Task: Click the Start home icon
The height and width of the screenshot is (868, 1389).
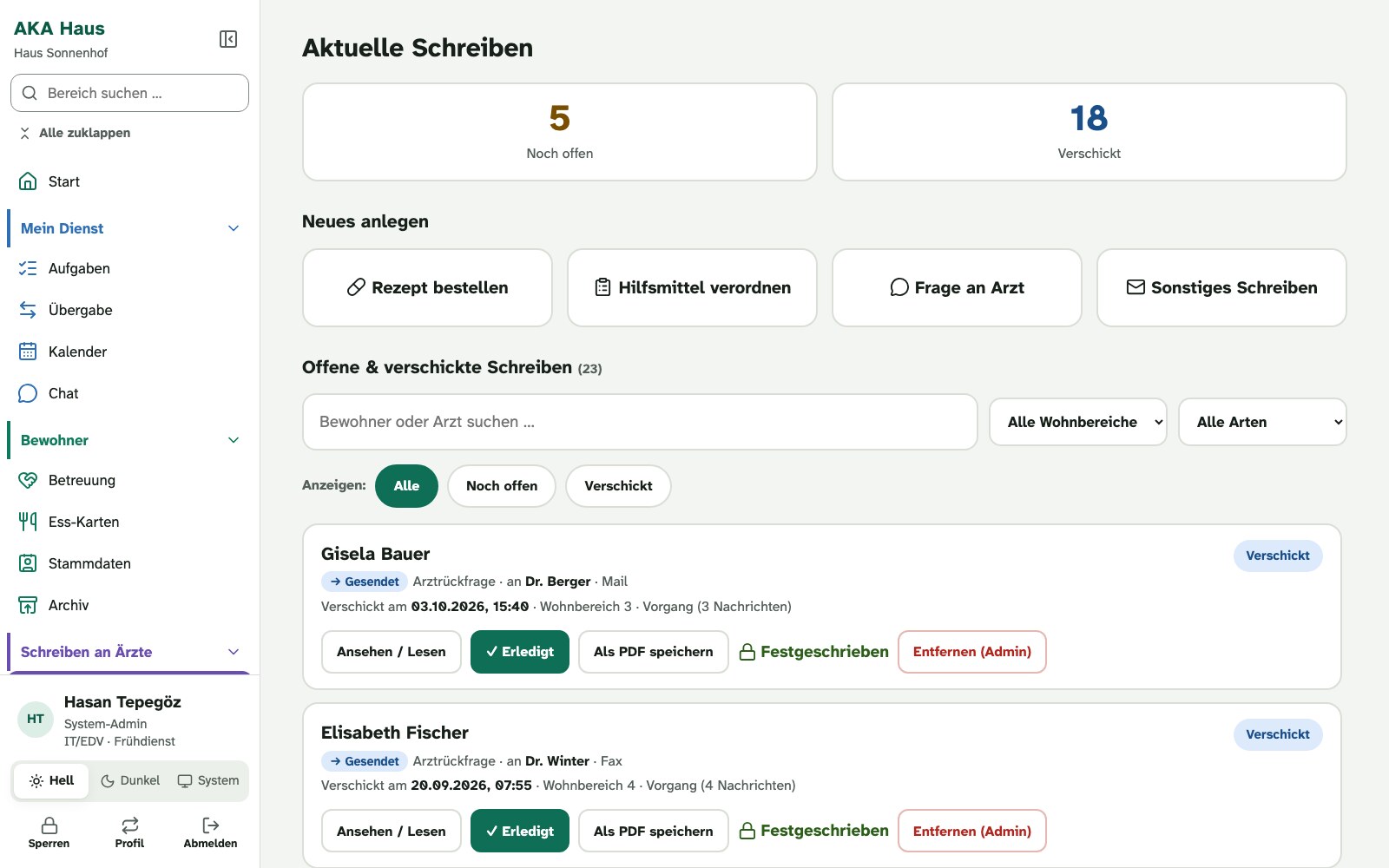Action: pos(28,181)
